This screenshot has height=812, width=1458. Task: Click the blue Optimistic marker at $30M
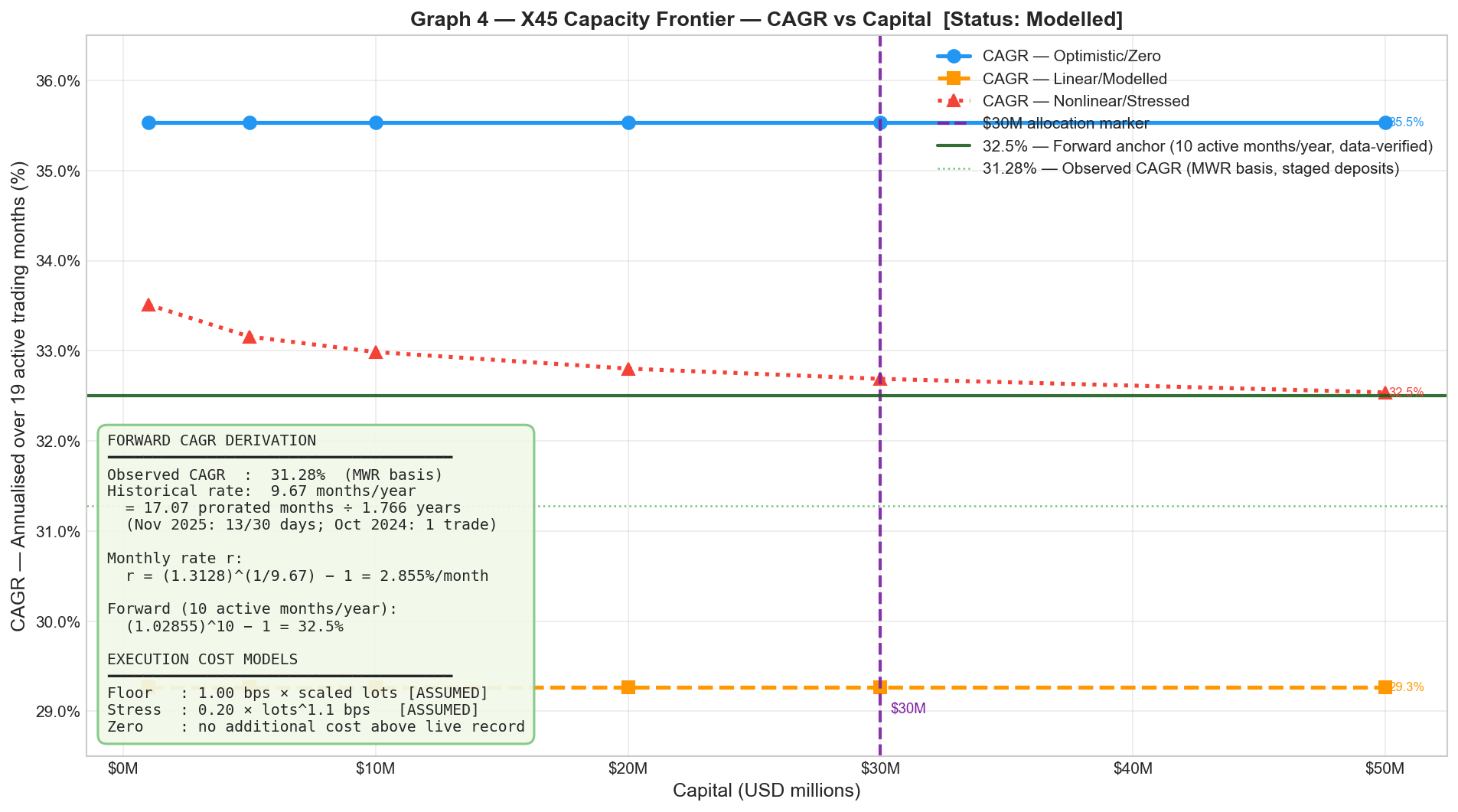880,122
